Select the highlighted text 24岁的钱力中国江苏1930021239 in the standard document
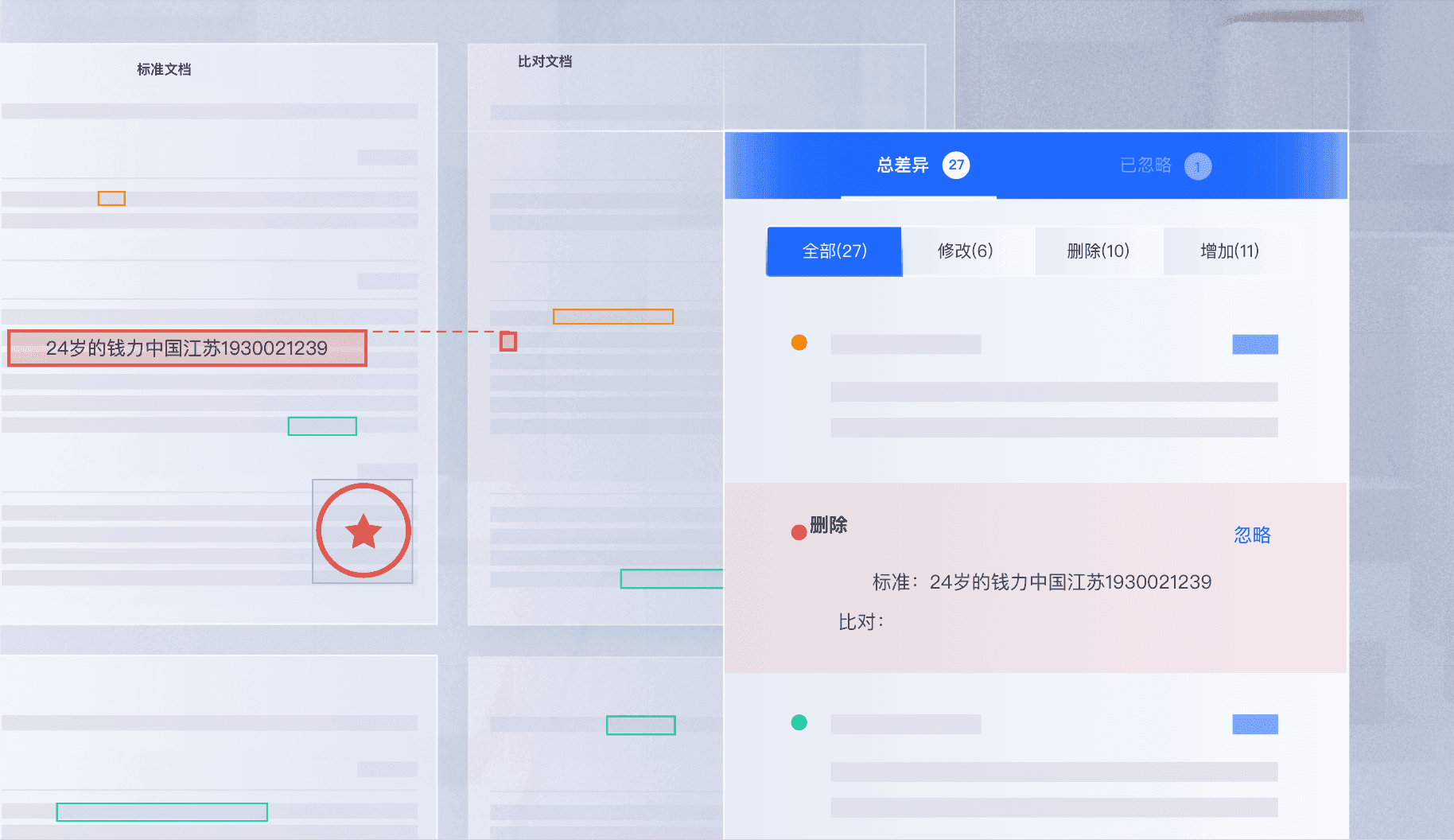Screen dimensions: 1454x840 [x=187, y=348]
